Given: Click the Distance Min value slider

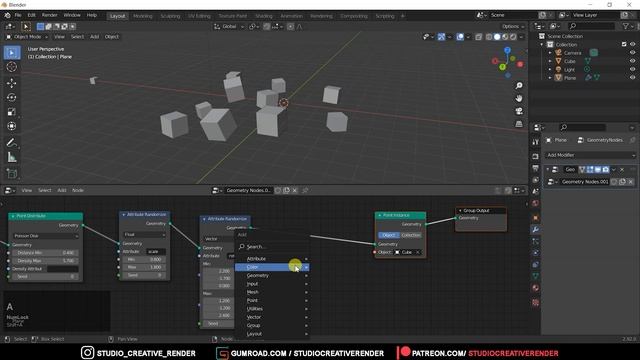Looking at the screenshot, I should pyautogui.click(x=45, y=253).
